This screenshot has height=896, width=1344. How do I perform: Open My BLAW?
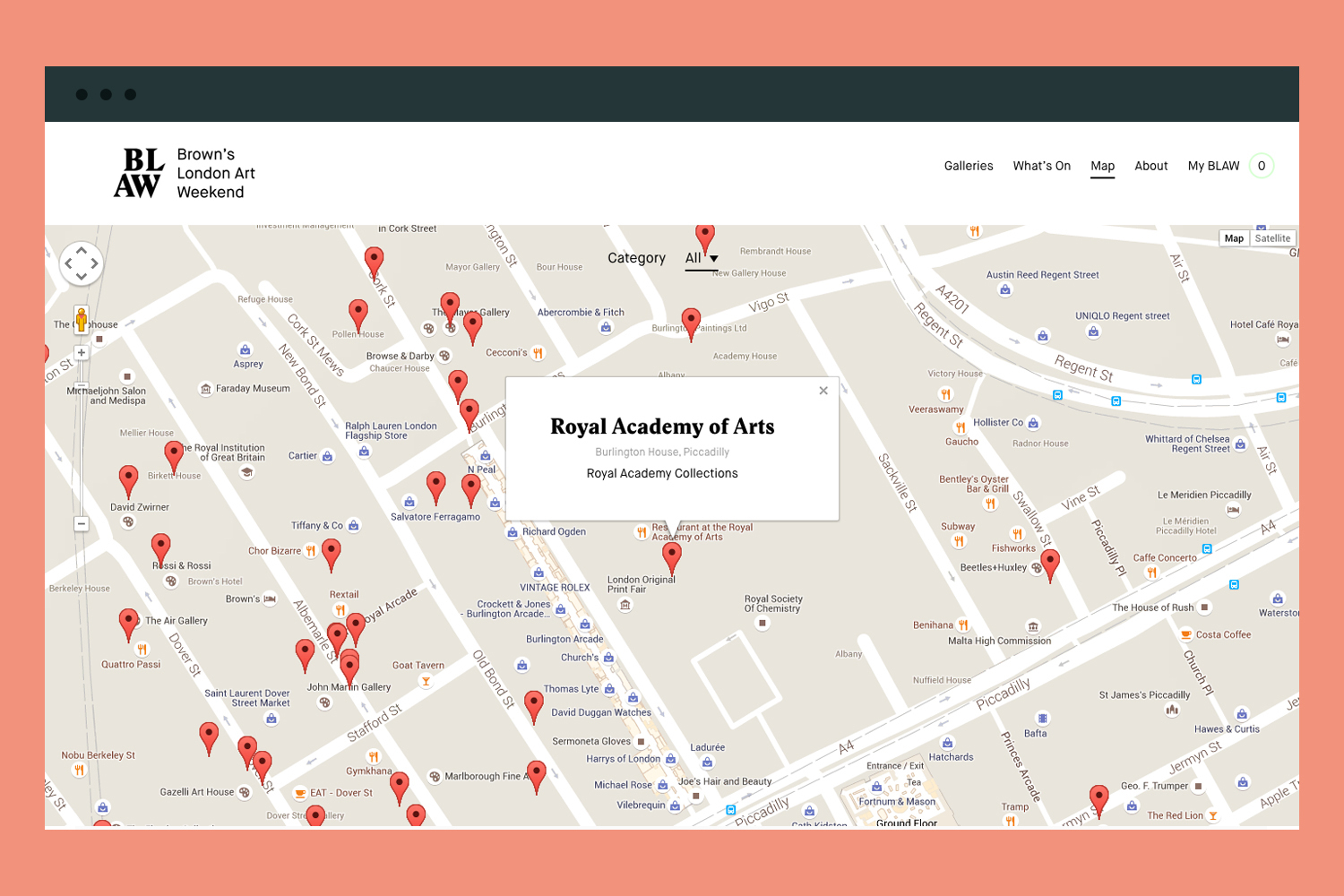(1214, 166)
